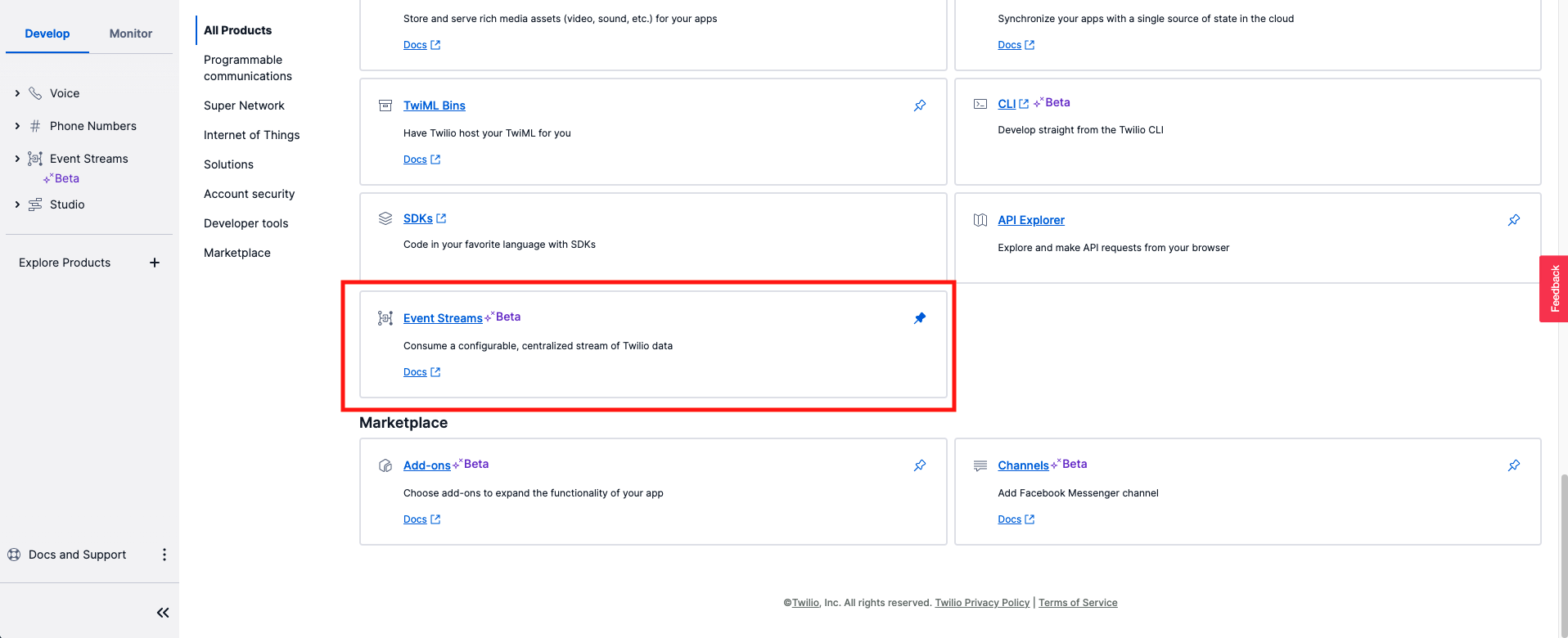1568x638 pixels.
Task: Click Phone Numbers label in sidebar
Action: pos(93,126)
